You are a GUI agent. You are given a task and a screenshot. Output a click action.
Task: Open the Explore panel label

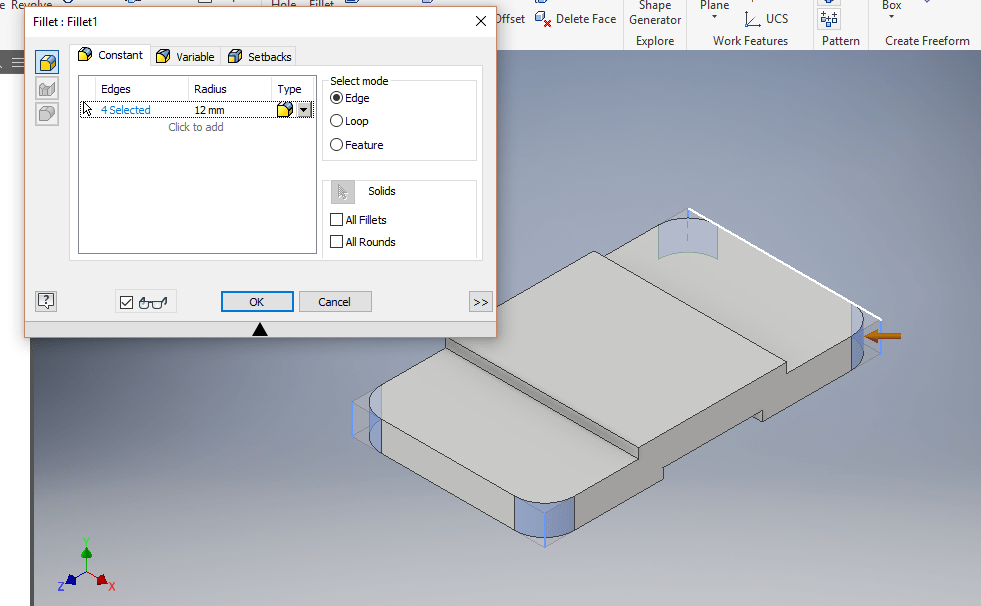tap(655, 41)
